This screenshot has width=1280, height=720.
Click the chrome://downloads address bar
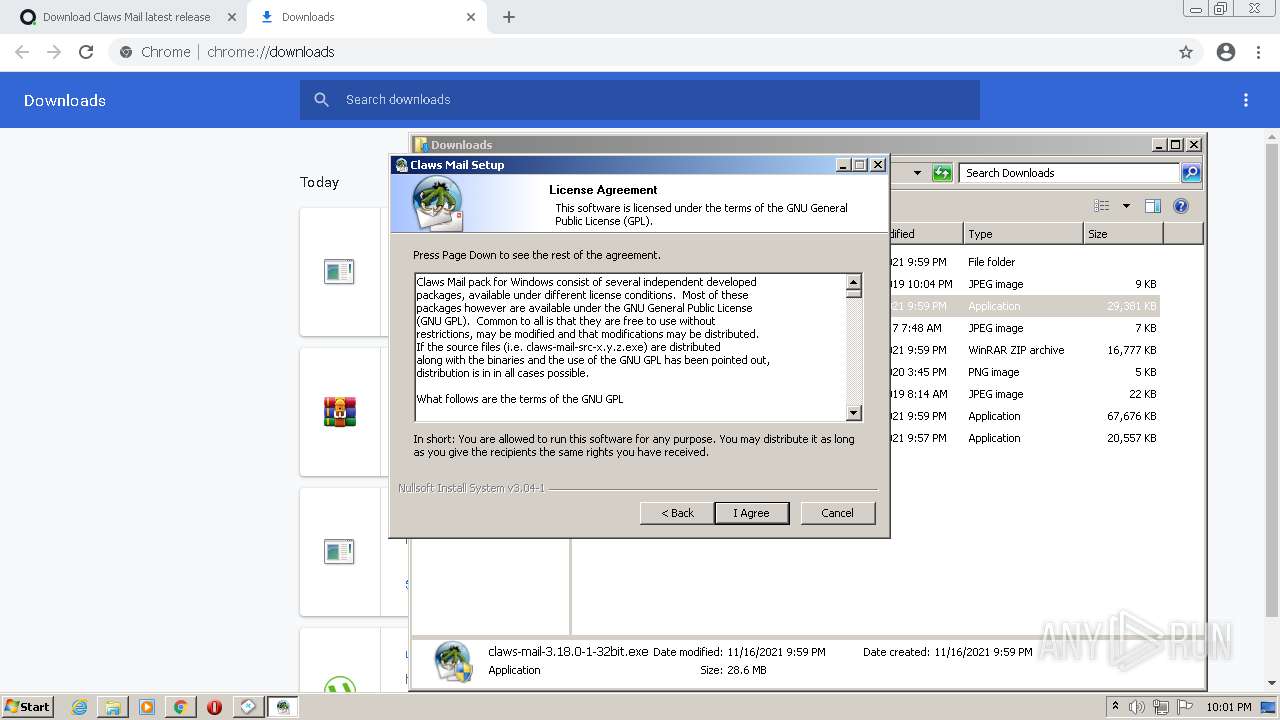[640, 52]
